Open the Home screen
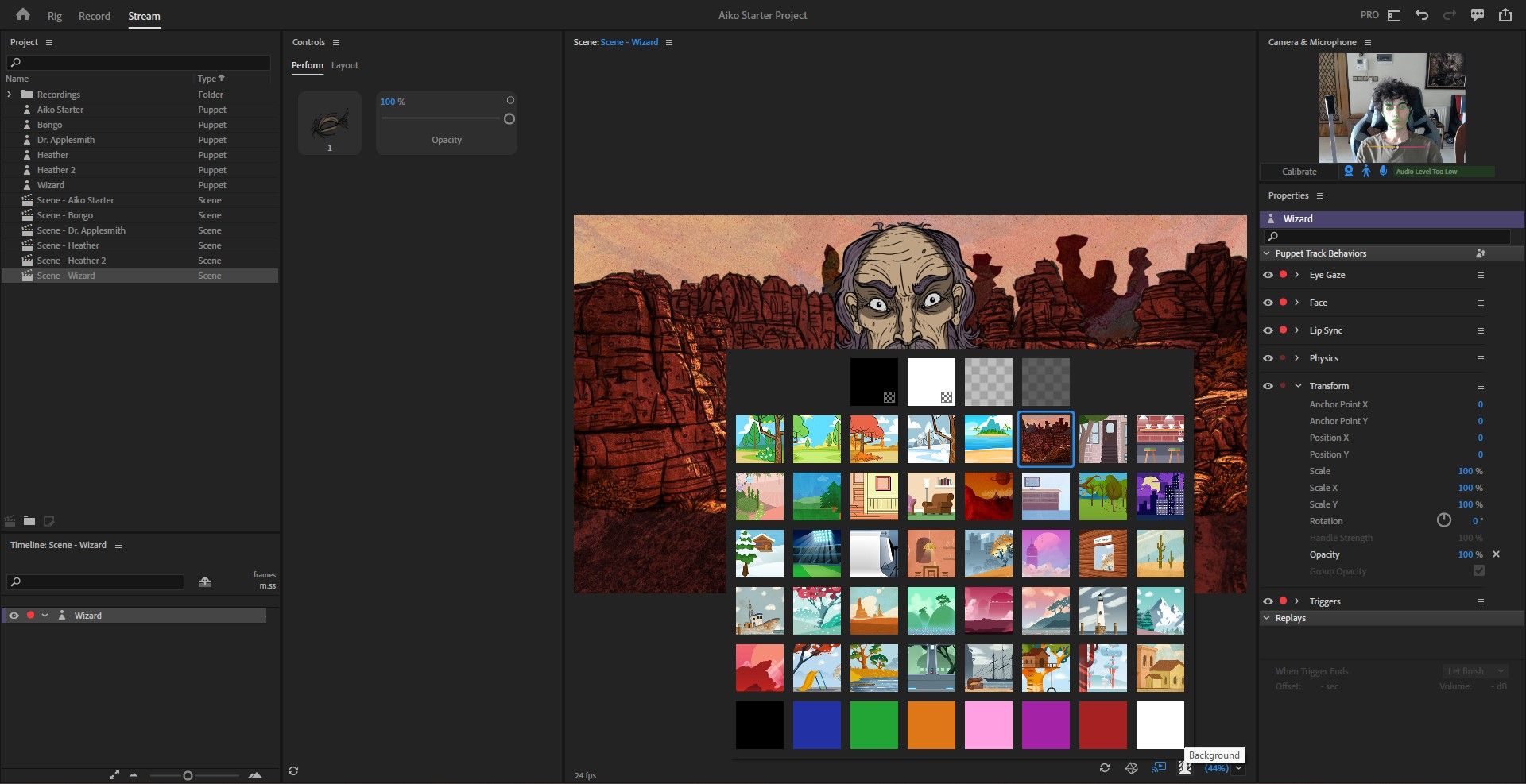The image size is (1526, 784). click(21, 14)
